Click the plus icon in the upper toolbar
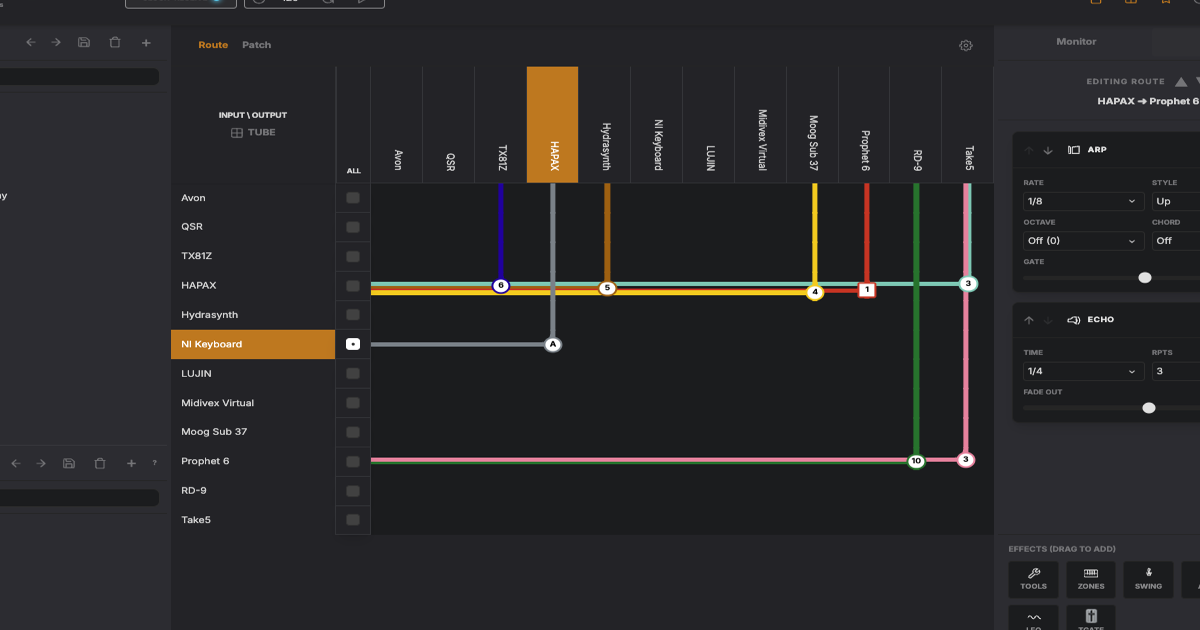The height and width of the screenshot is (630, 1200). click(x=146, y=42)
